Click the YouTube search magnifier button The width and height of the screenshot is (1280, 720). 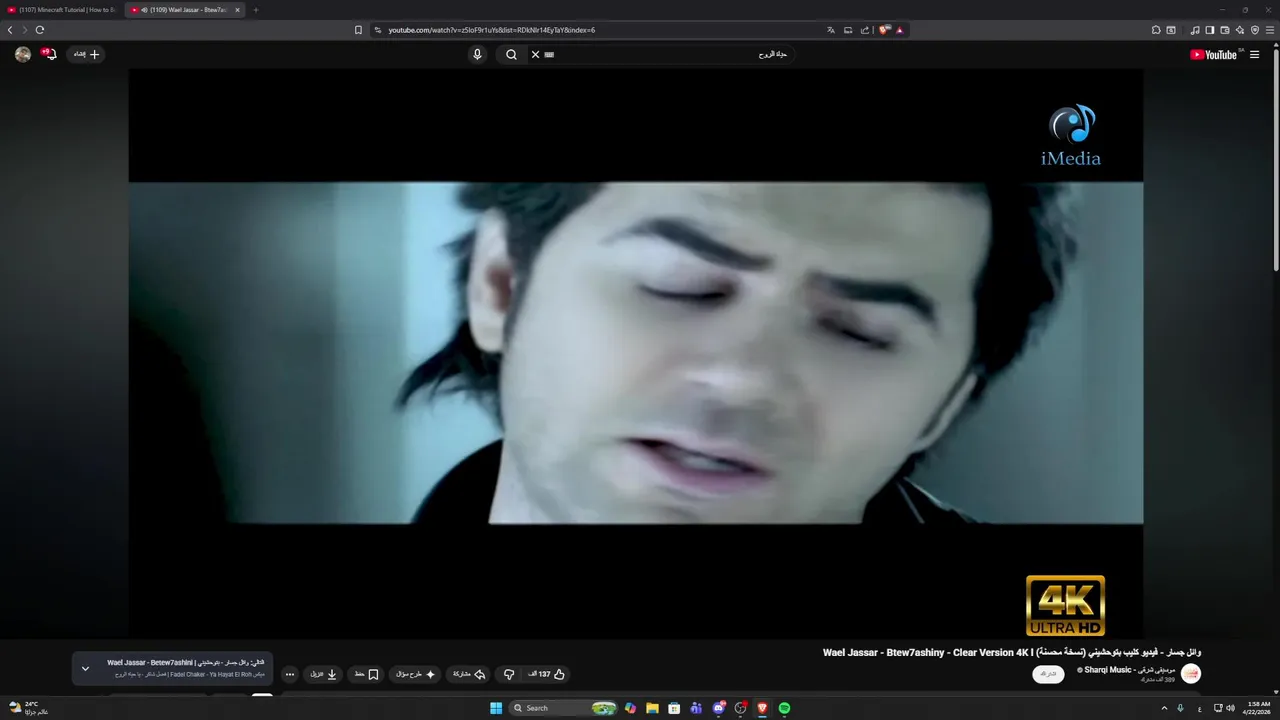tap(511, 54)
